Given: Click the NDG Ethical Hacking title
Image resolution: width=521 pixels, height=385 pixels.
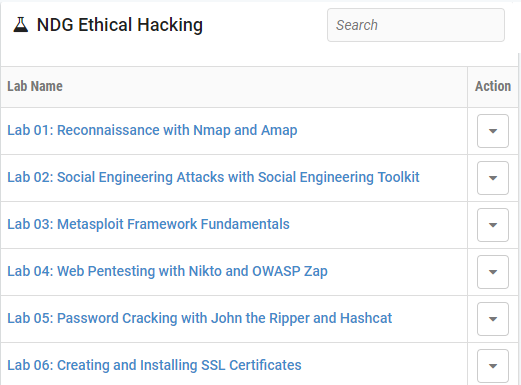Looking at the screenshot, I should tap(120, 25).
